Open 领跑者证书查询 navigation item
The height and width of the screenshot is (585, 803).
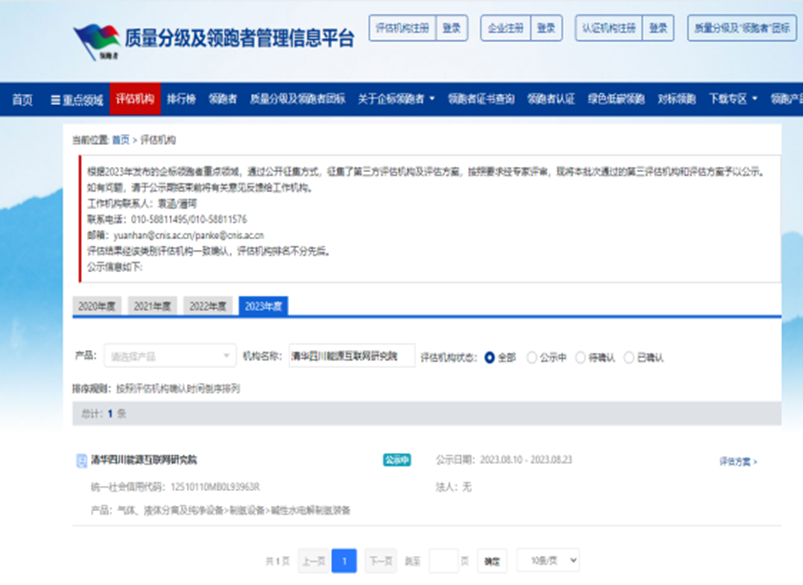click(x=481, y=99)
